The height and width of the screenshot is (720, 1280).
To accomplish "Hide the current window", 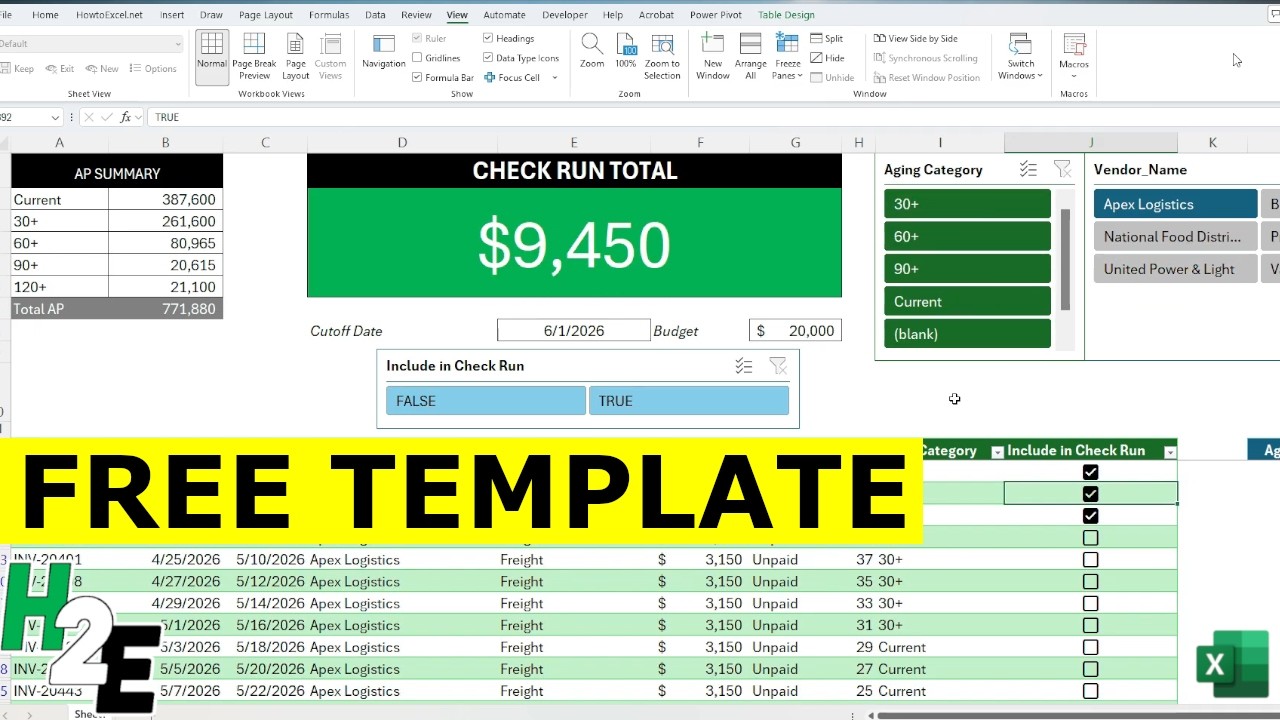I will tap(827, 58).
